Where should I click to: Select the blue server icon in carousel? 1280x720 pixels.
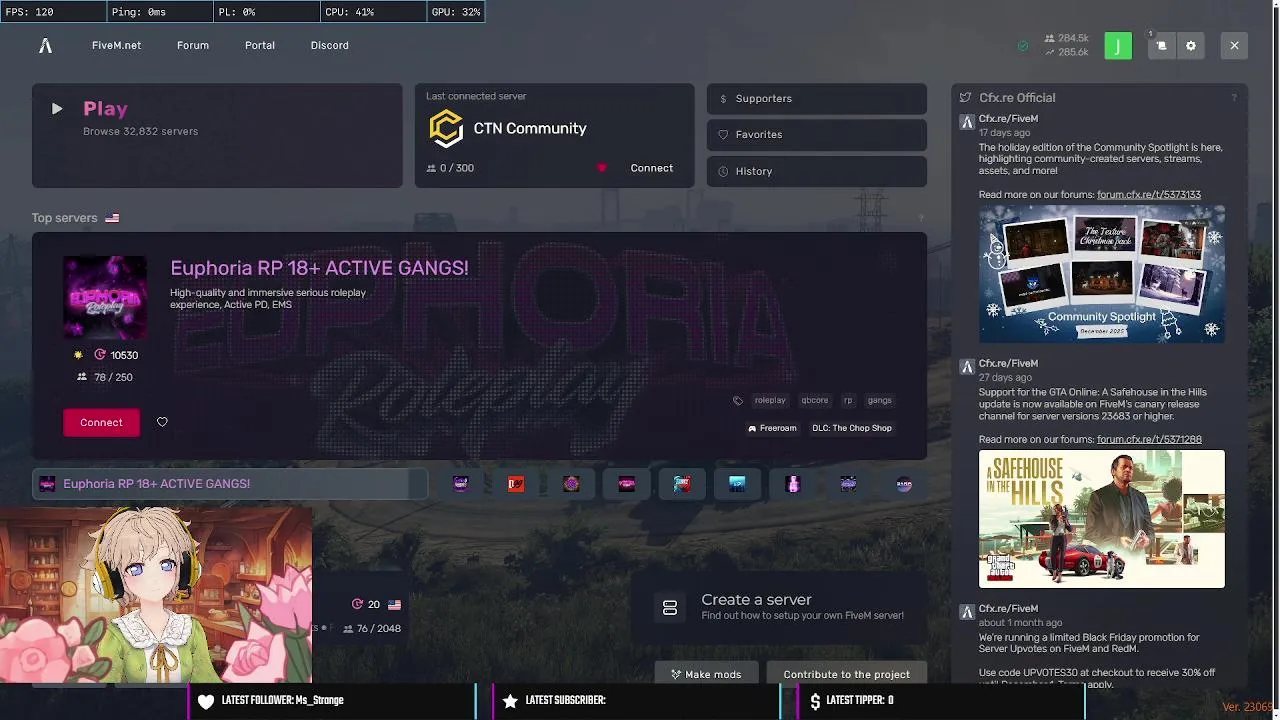[737, 484]
